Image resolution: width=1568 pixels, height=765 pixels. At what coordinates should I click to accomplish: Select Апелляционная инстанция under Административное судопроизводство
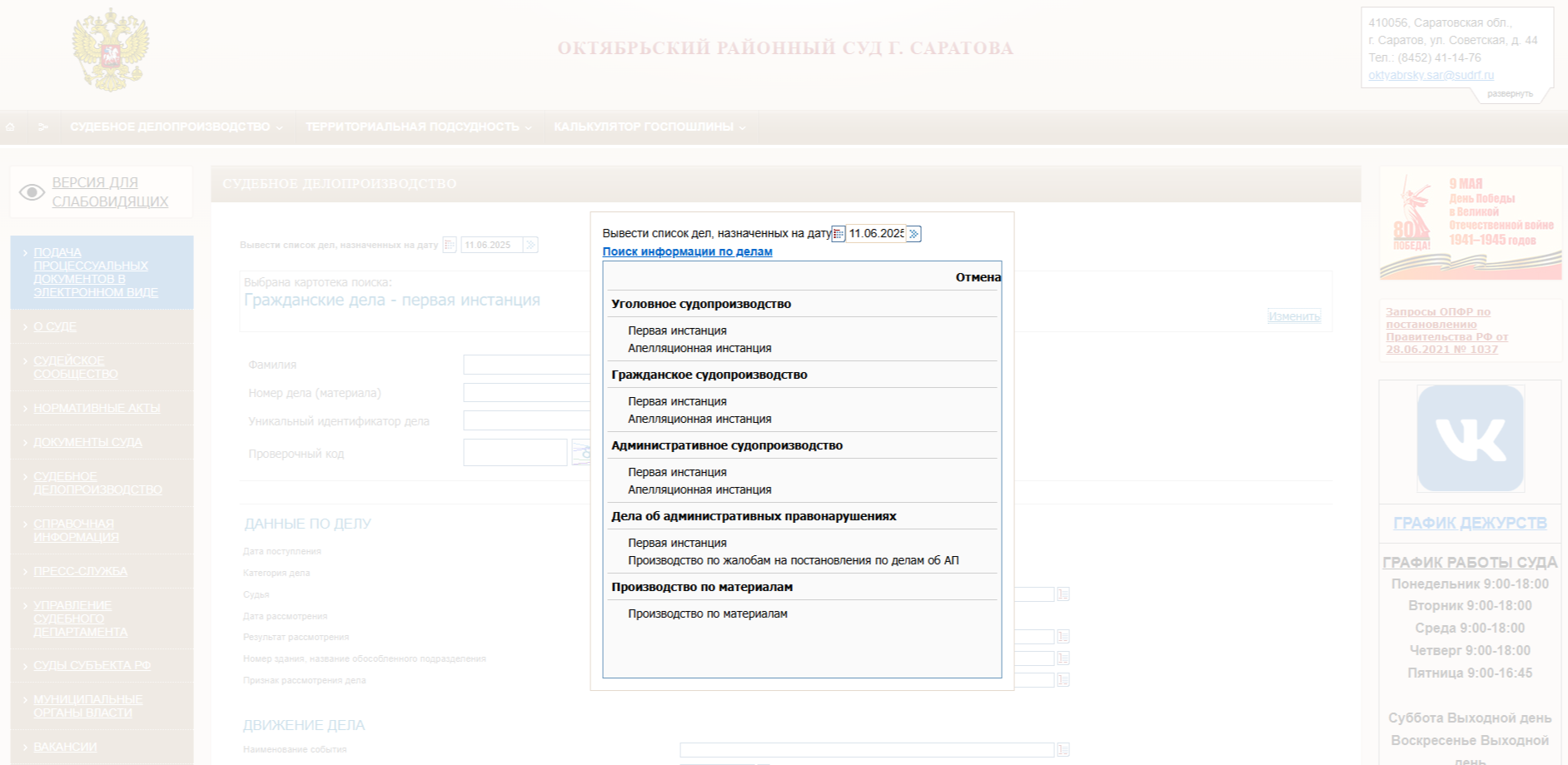[x=699, y=489]
